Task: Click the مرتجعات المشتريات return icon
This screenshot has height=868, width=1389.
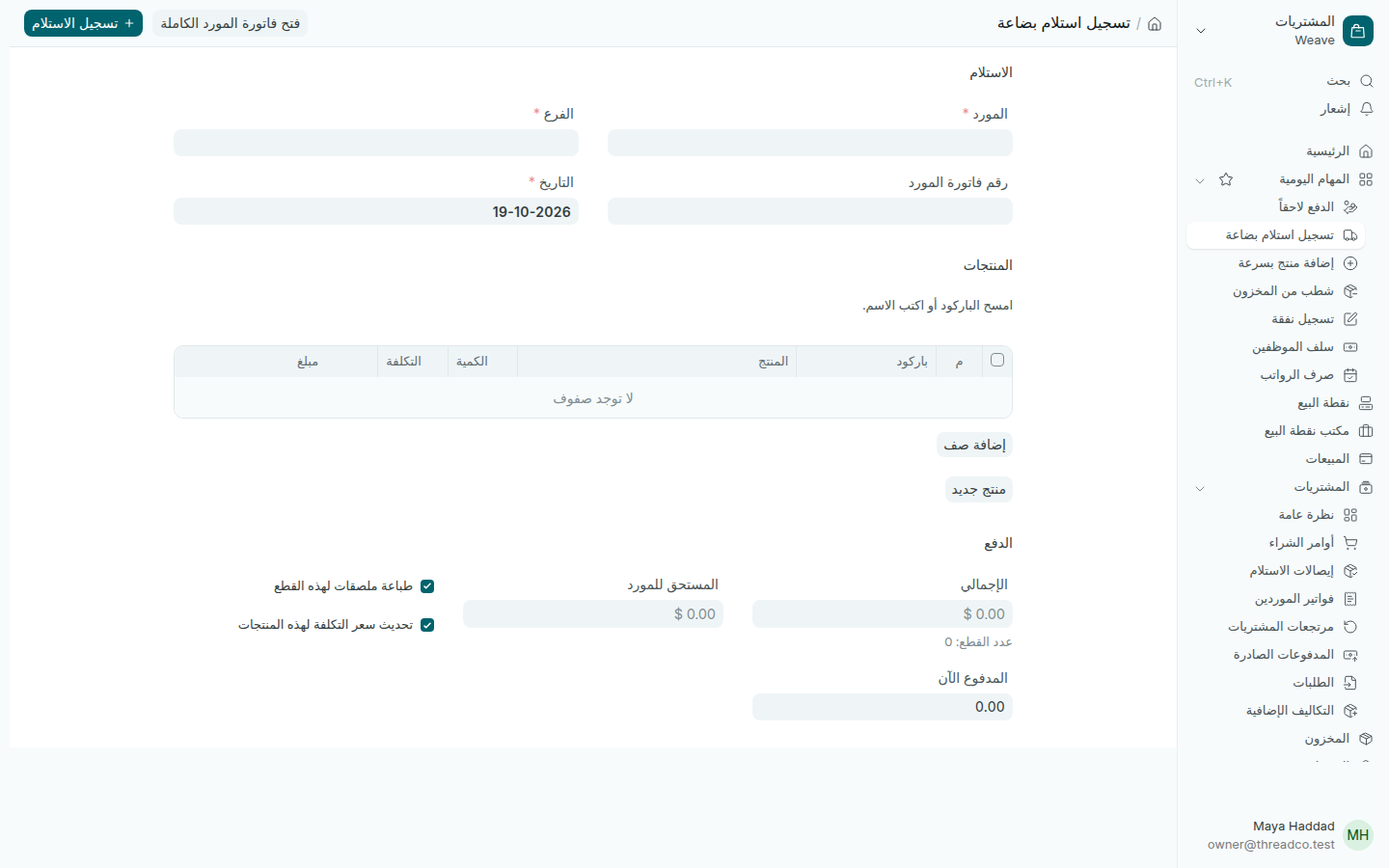Action: tap(1350, 627)
